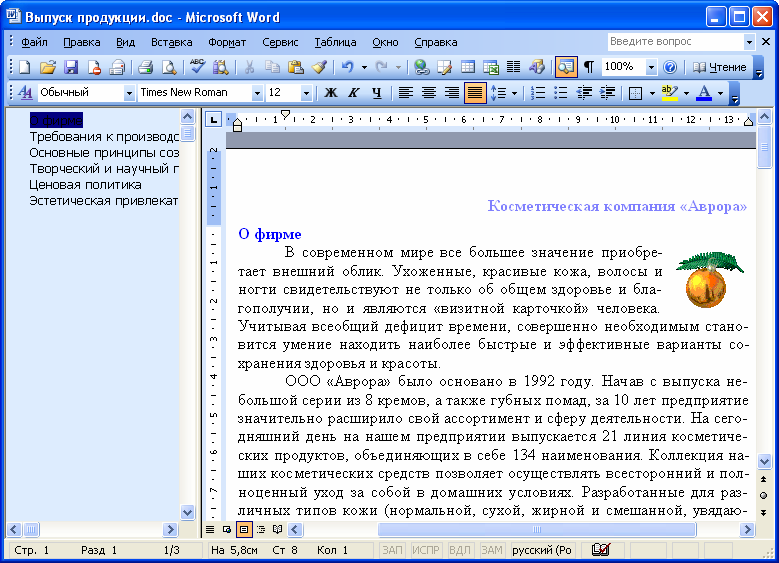Open the Правка menu
Viewport: 779px width, 563px height.
[x=81, y=42]
